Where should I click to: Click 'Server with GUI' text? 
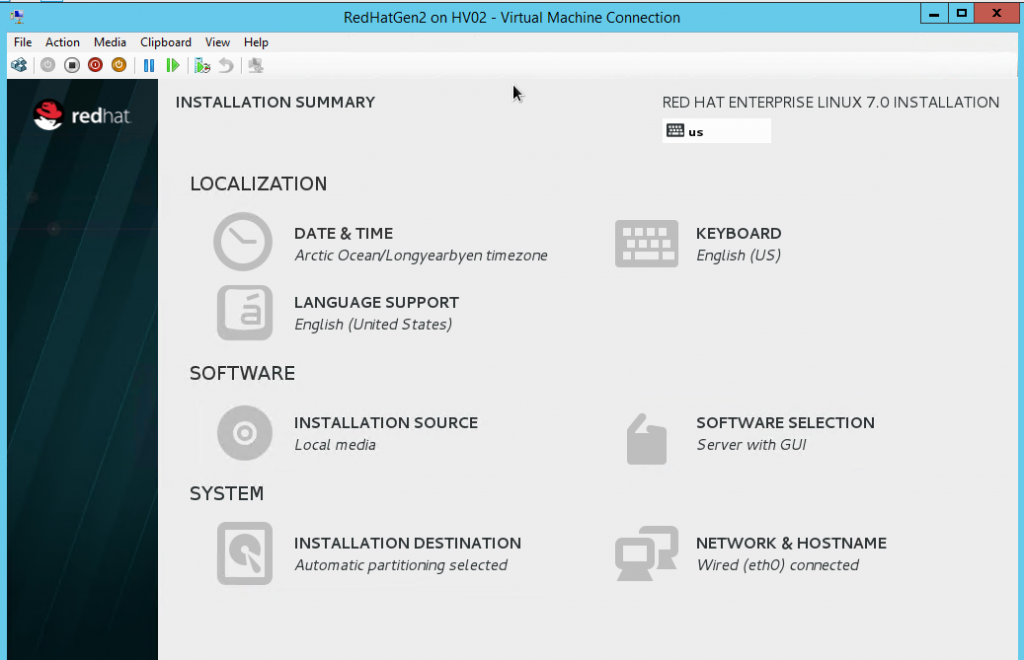pos(751,445)
